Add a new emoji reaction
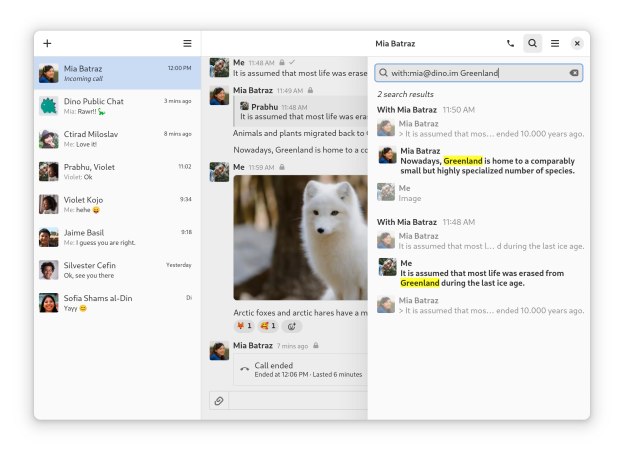Viewport: 624px width, 457px height. pos(292,326)
